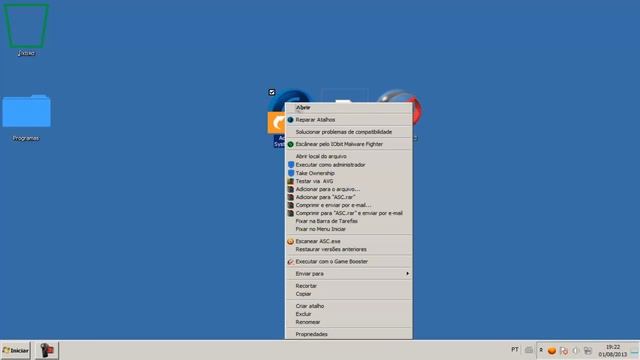Expand the Enviar para submenu arrow
Image resolution: width=640 pixels, height=360 pixels.
[x=407, y=273]
